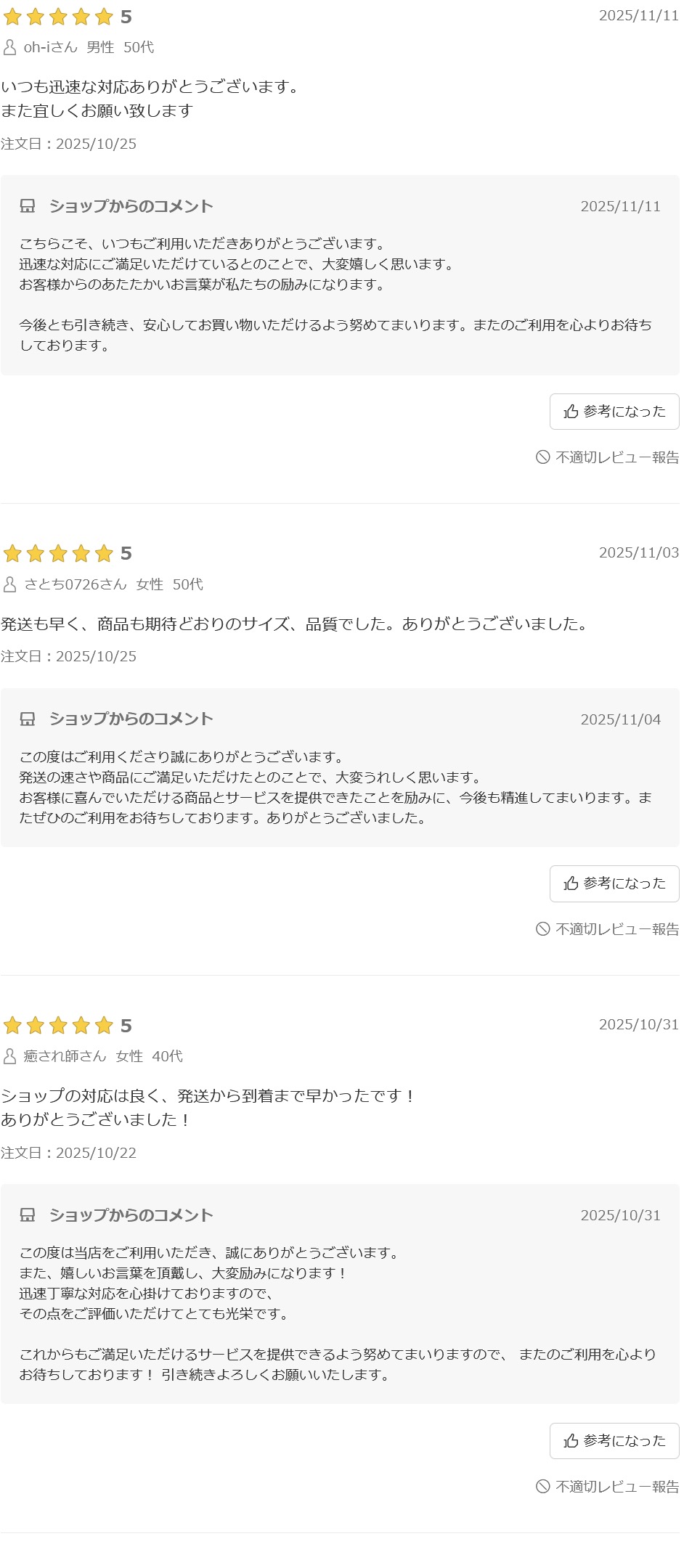Click the report icon below the 2025/11/11 review
Image resolution: width=684 pixels, height=1568 pixels.
tap(542, 457)
